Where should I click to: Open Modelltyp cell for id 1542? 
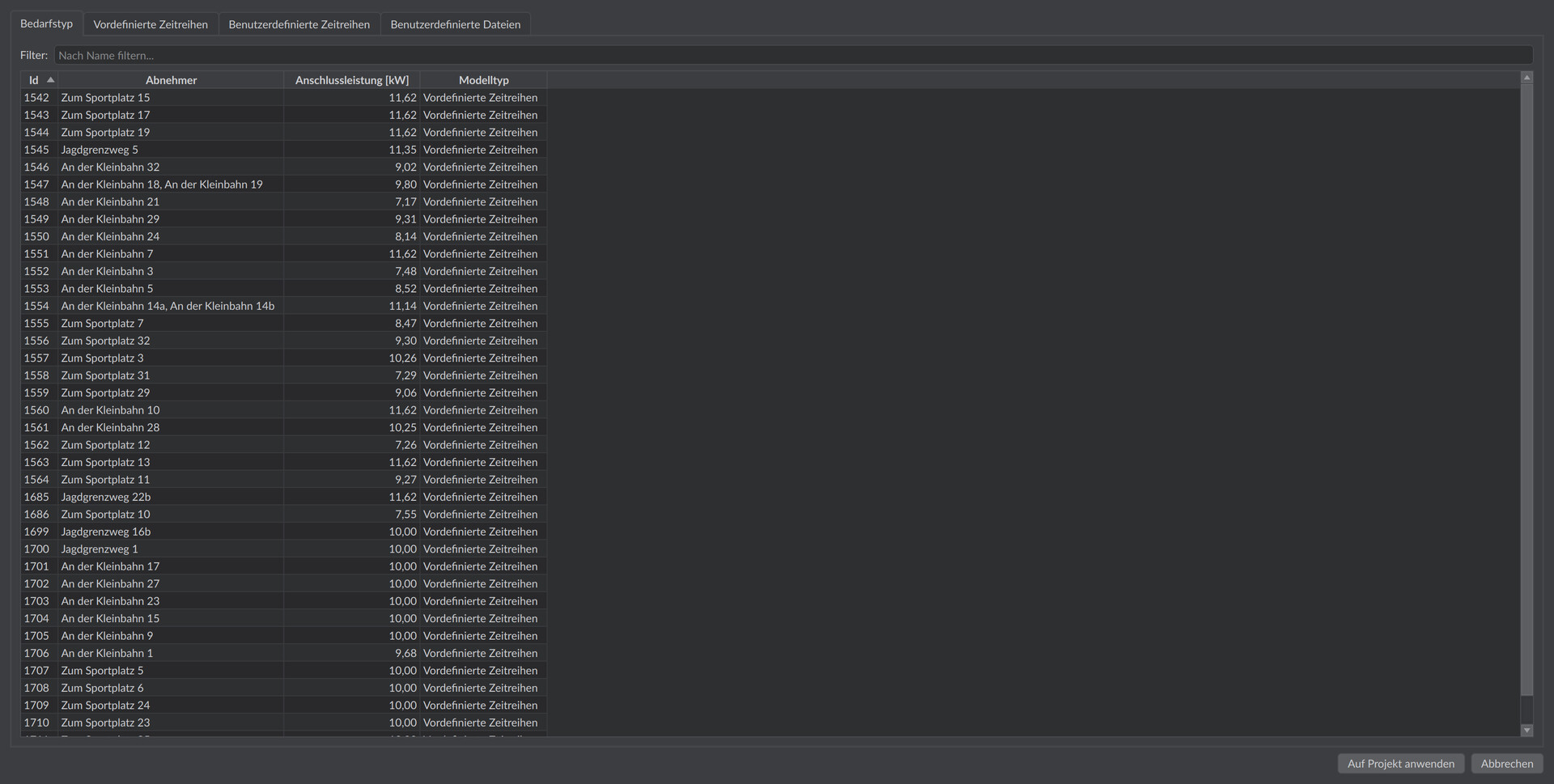(483, 97)
